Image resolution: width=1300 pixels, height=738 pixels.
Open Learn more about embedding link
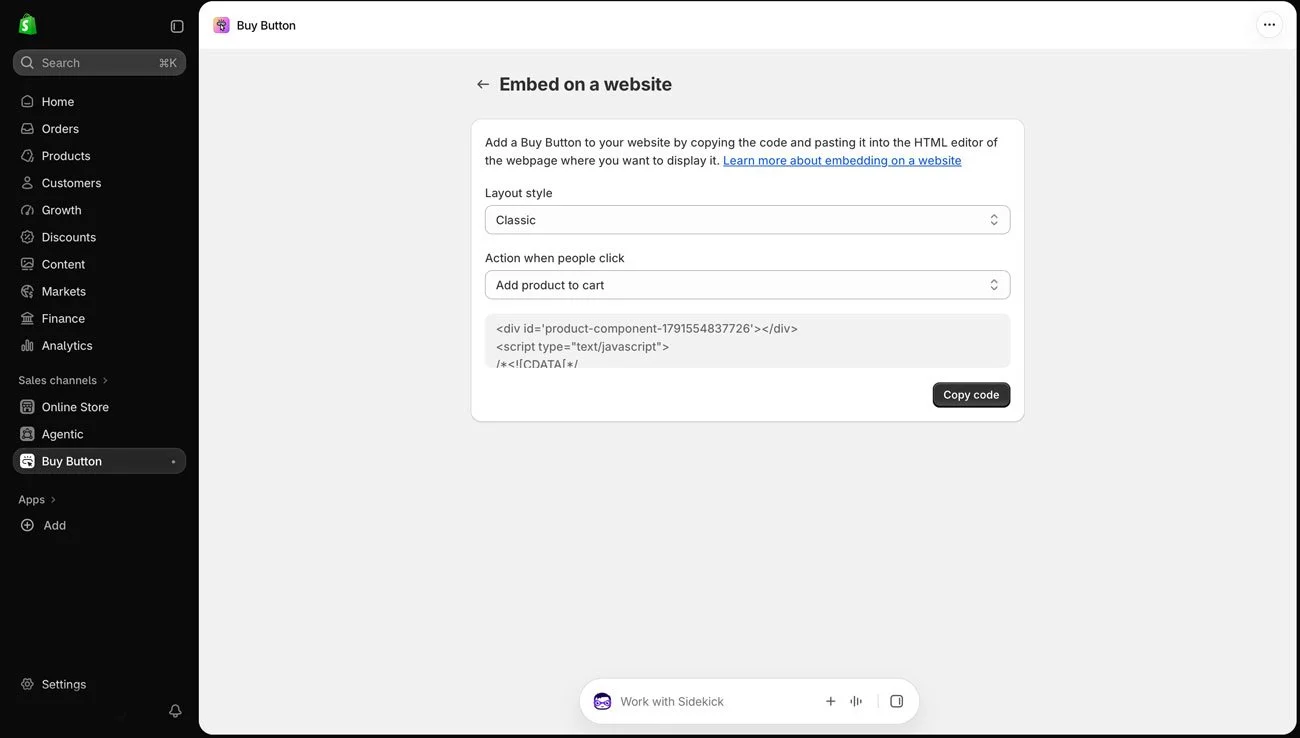click(842, 160)
